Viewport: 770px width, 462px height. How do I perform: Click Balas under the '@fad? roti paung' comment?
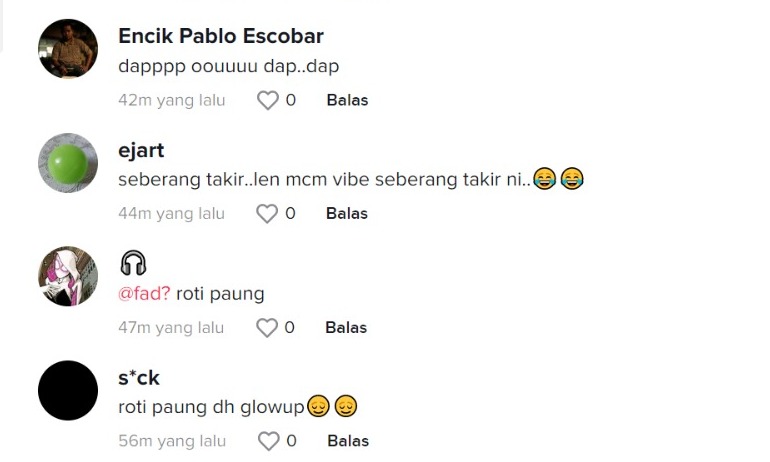(x=346, y=327)
